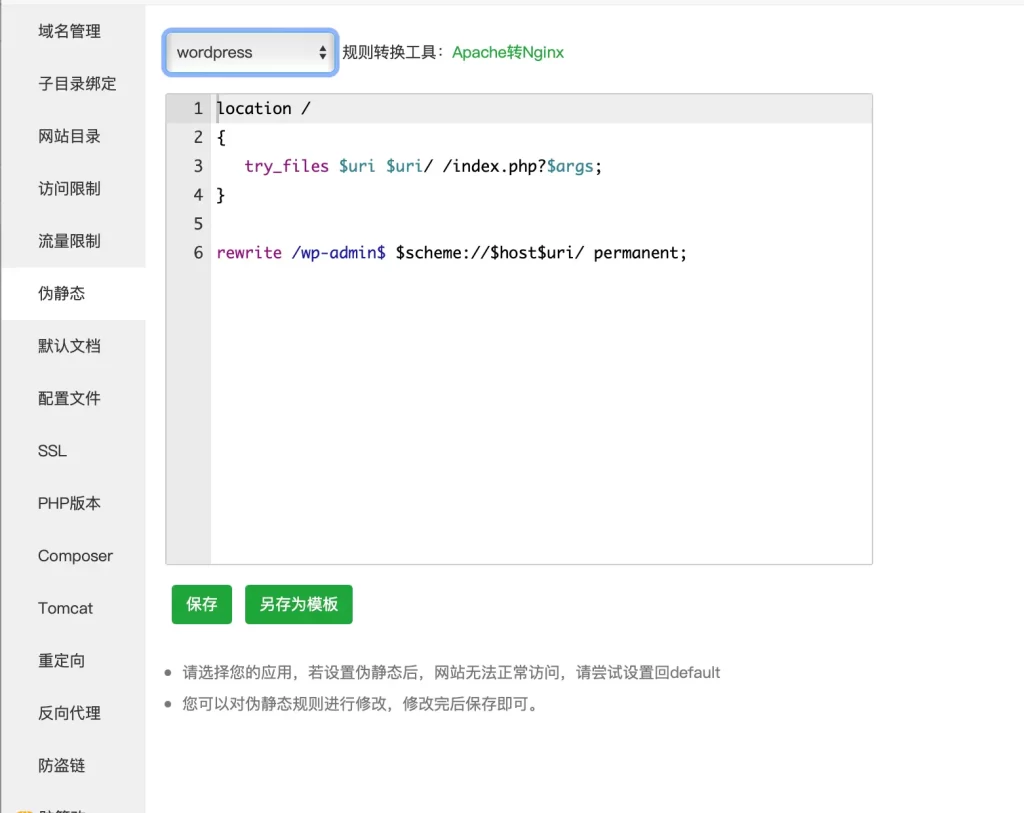Click the hint '您可以对伪静态规则进行修改'
1024x813 pixels.
pos(360,704)
